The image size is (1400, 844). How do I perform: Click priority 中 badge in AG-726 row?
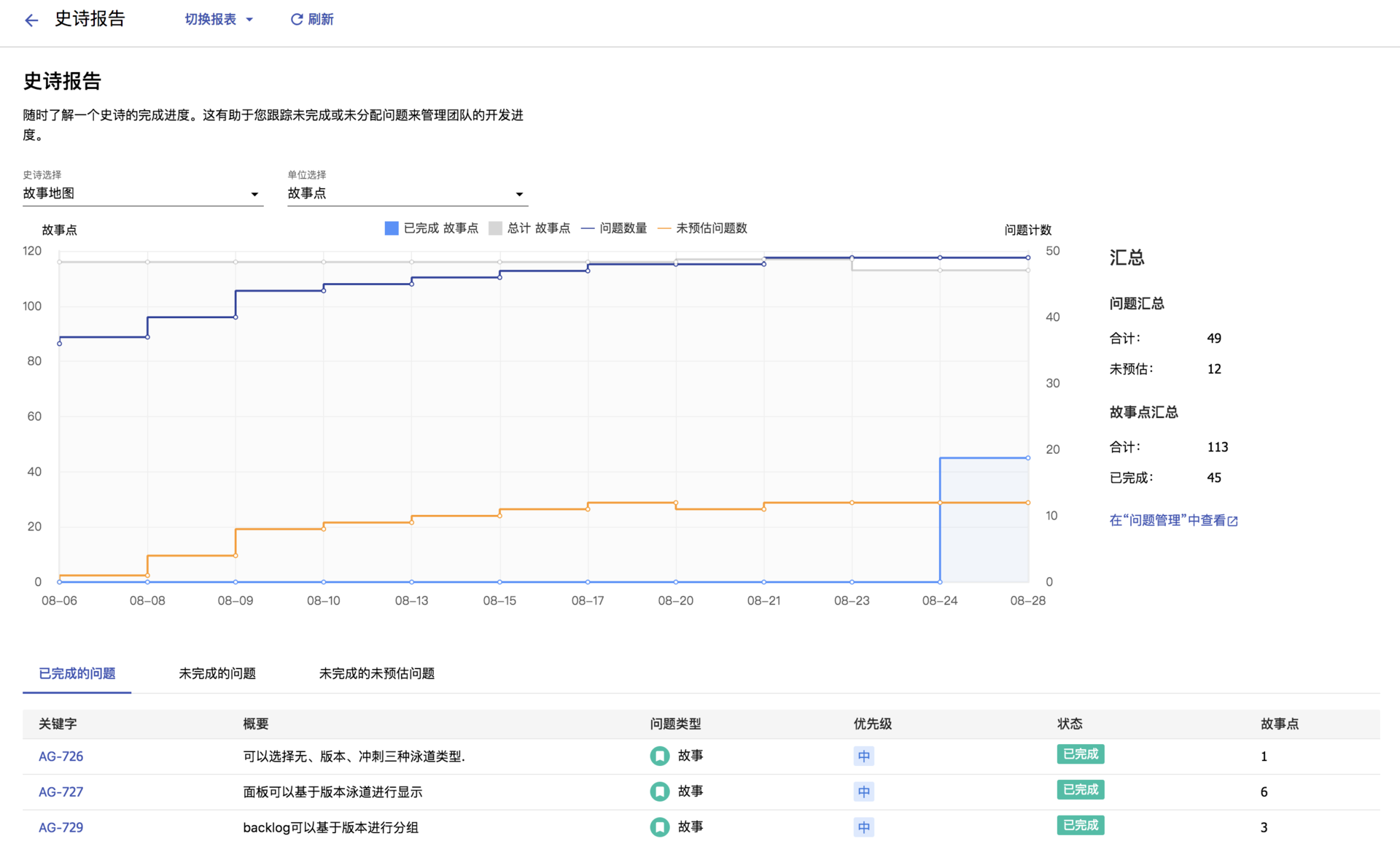(x=864, y=756)
